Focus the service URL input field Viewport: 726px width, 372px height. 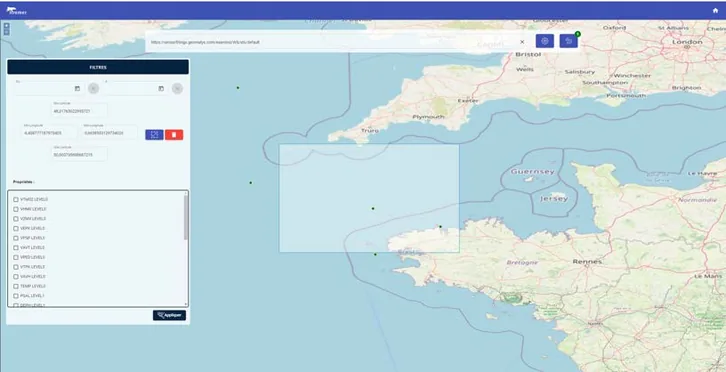pyautogui.click(x=333, y=42)
